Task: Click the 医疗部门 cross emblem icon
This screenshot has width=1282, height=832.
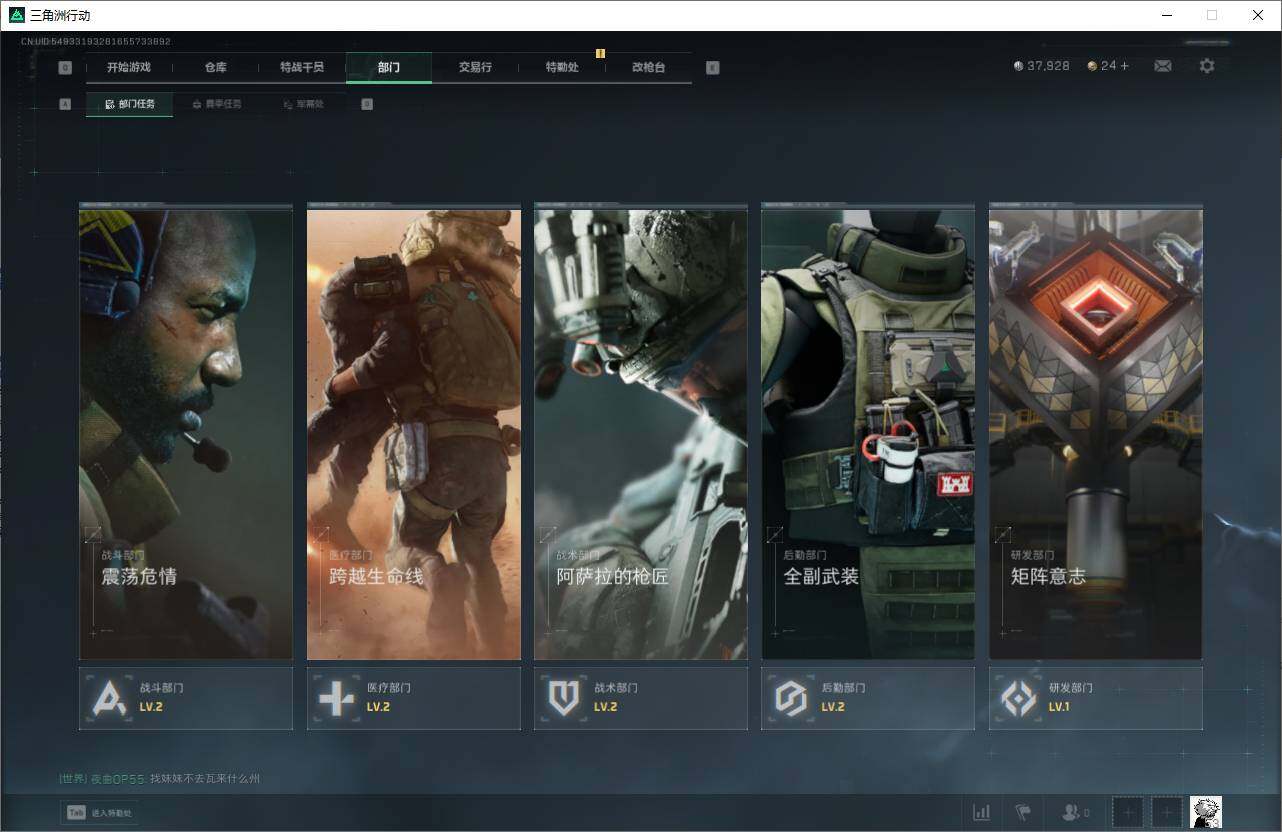Action: click(x=336, y=698)
